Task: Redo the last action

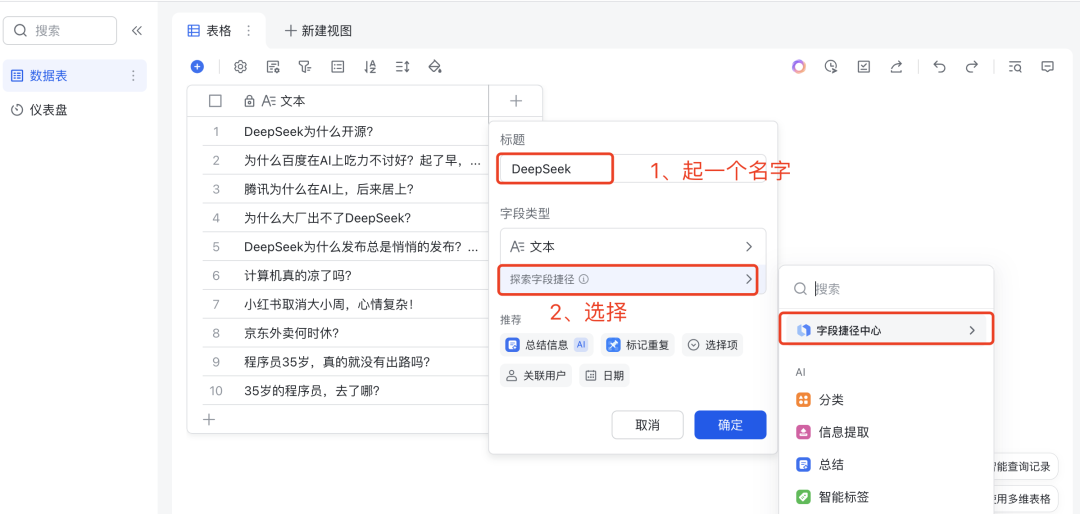Action: pos(972,67)
